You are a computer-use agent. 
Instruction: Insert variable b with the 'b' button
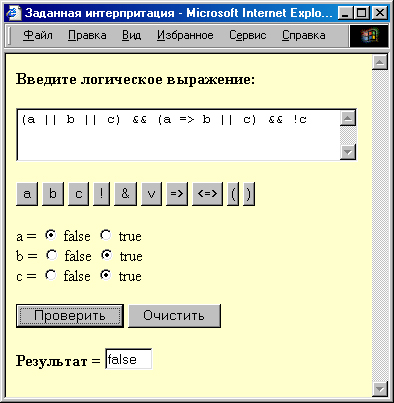(x=53, y=194)
